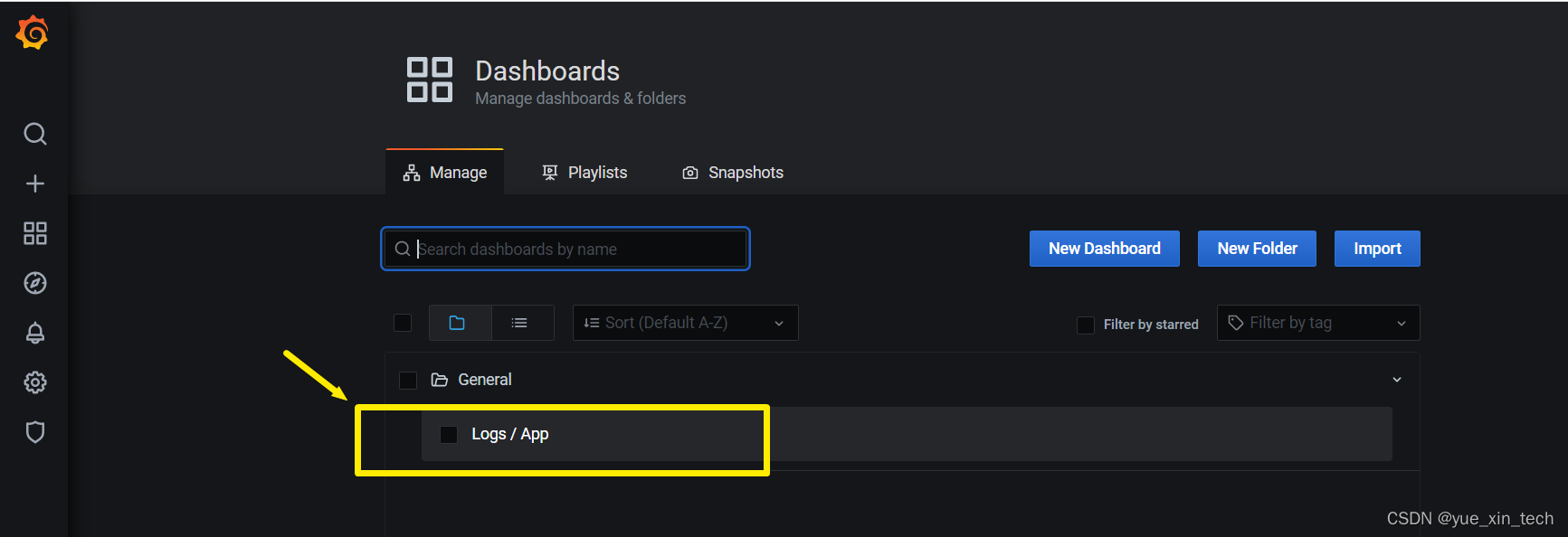Check the General folder checkbox
Screen dimensions: 1568x537
click(408, 380)
